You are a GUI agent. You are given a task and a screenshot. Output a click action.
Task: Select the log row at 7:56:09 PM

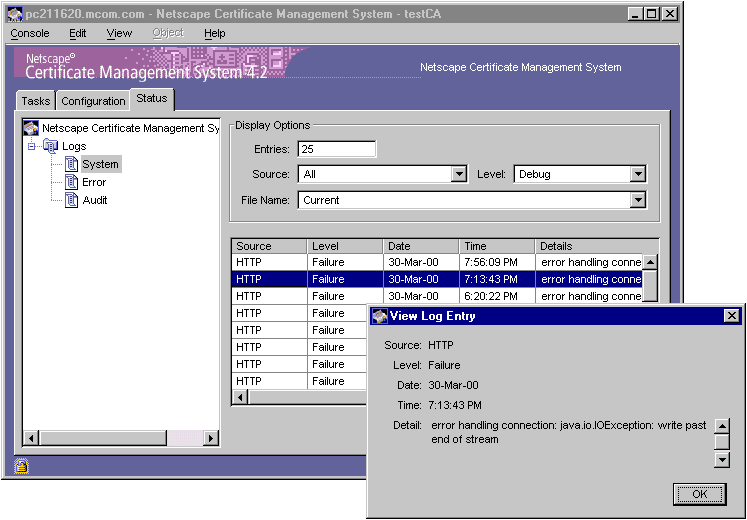437,262
